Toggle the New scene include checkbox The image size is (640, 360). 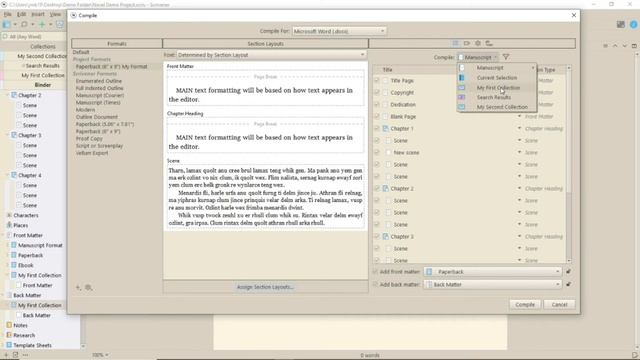pos(377,153)
